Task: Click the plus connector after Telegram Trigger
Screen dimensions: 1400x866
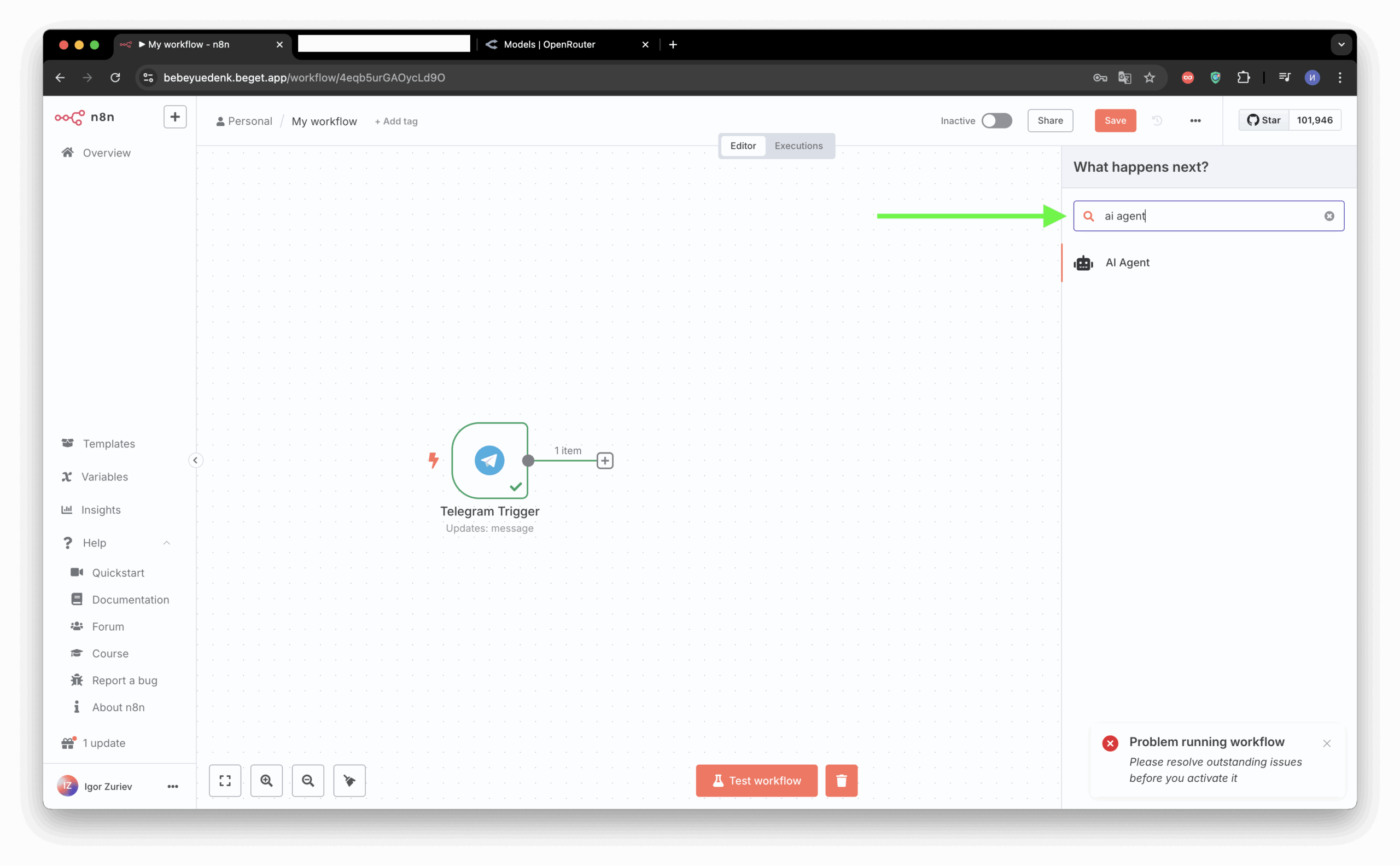Action: (x=605, y=461)
